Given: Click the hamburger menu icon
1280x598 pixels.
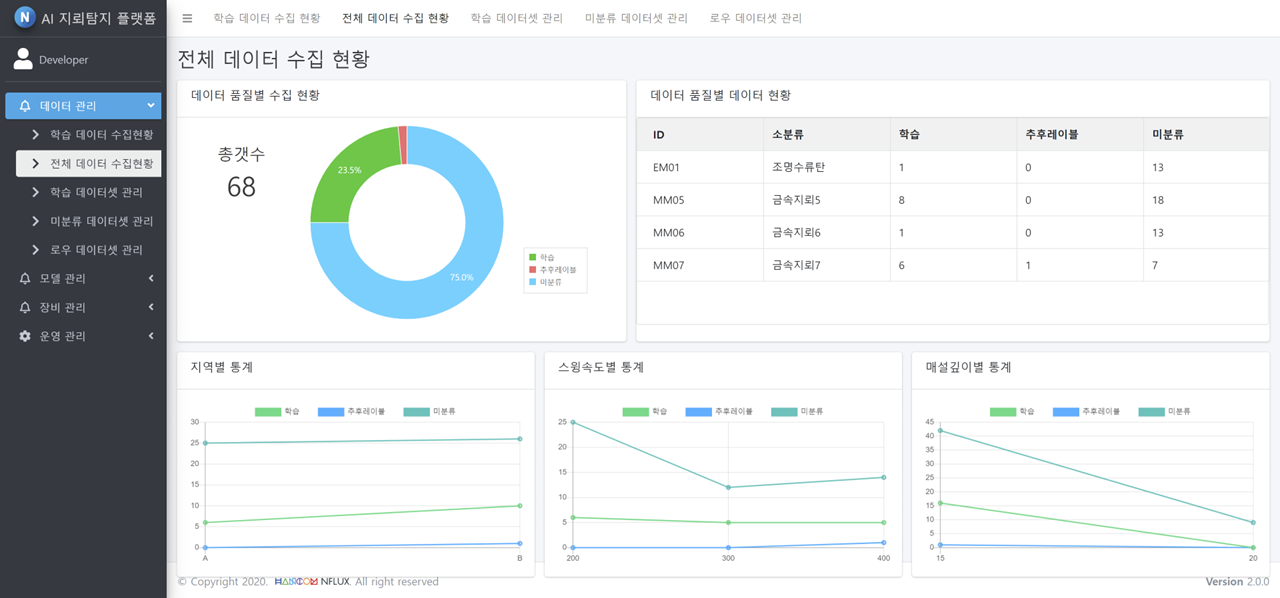Looking at the screenshot, I should click(187, 18).
